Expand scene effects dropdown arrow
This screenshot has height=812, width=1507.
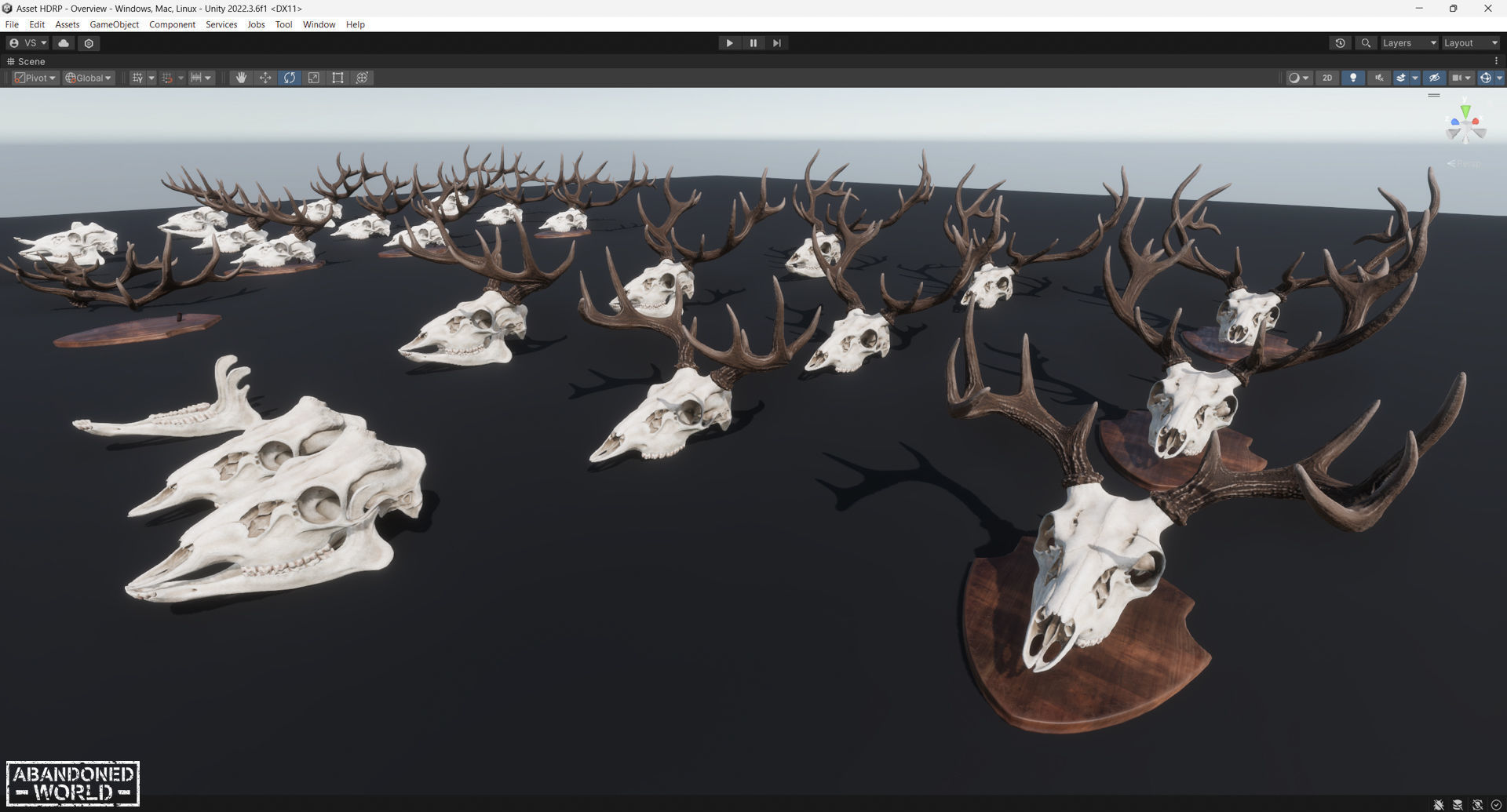[1415, 78]
